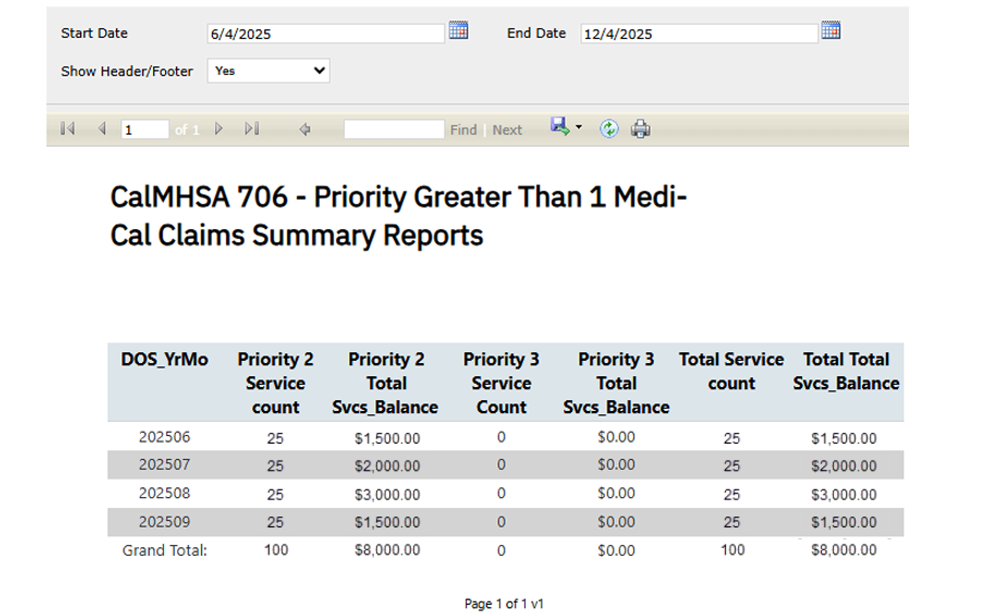
Task: Click the back to parent report arrow
Action: [x=306, y=129]
